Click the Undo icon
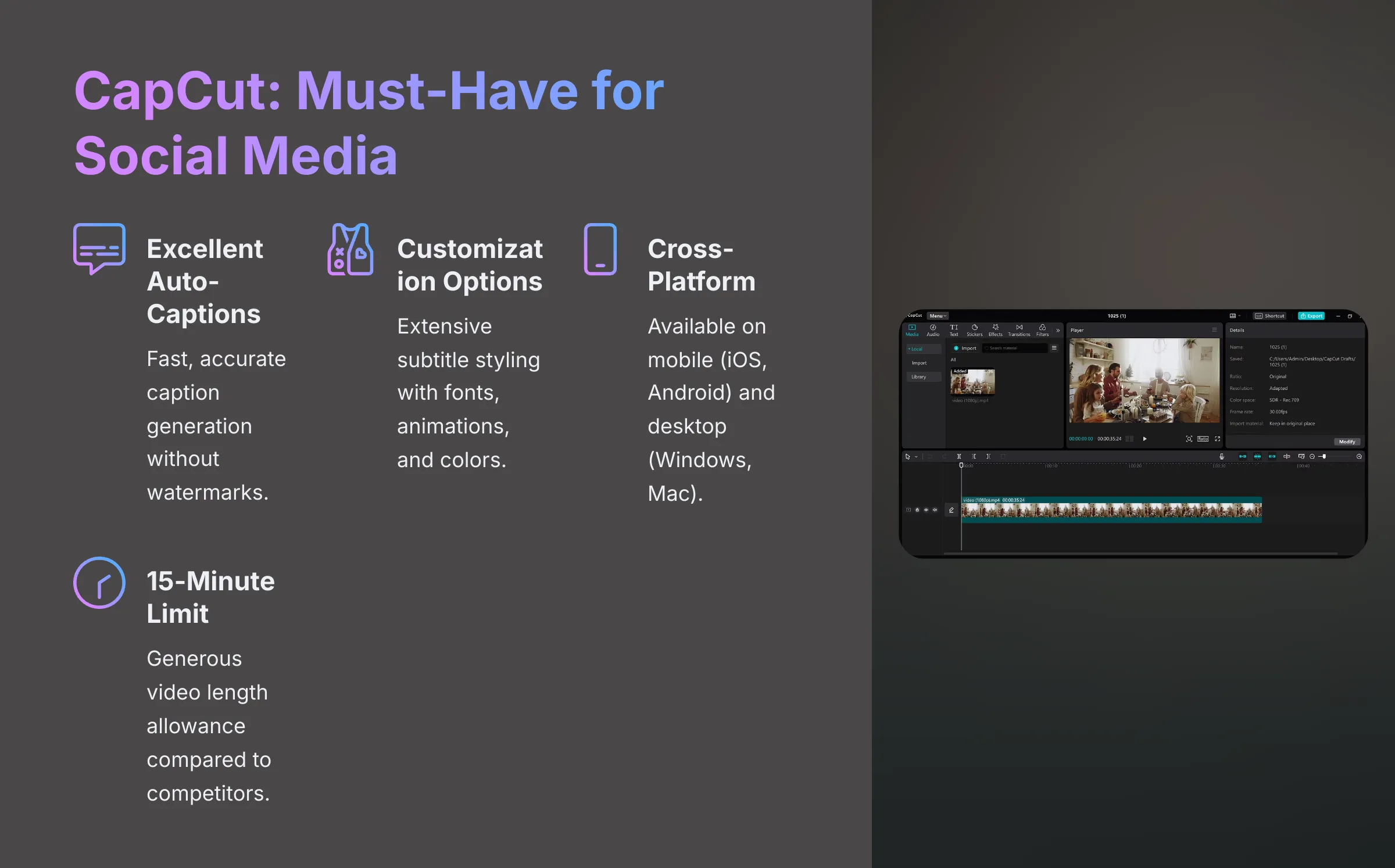This screenshot has height=868, width=1395. coord(929,457)
